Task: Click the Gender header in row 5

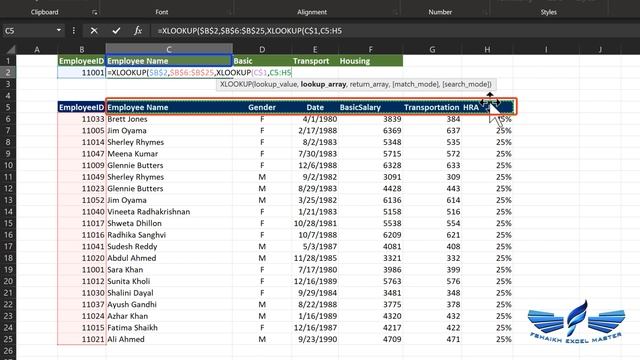Action: pyautogui.click(x=262, y=107)
